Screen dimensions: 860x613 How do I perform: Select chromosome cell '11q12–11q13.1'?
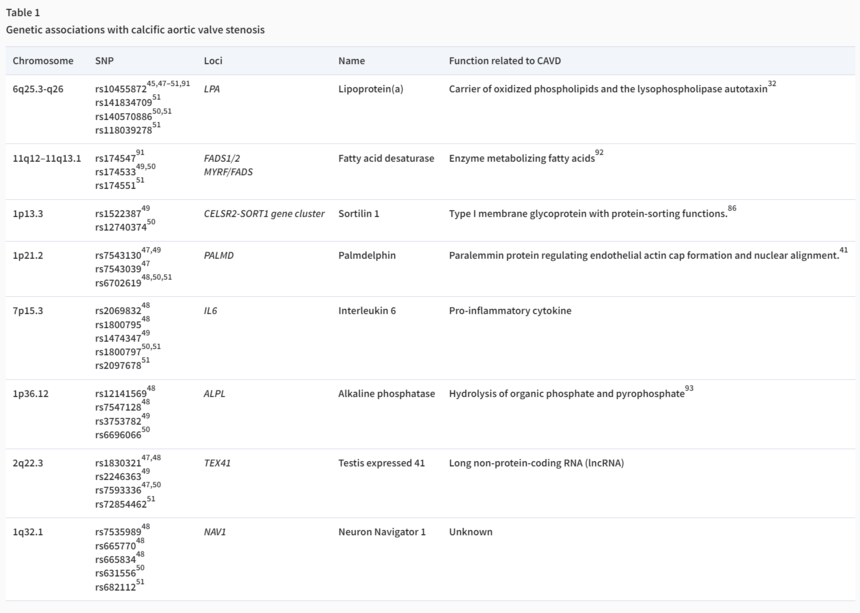coord(47,158)
